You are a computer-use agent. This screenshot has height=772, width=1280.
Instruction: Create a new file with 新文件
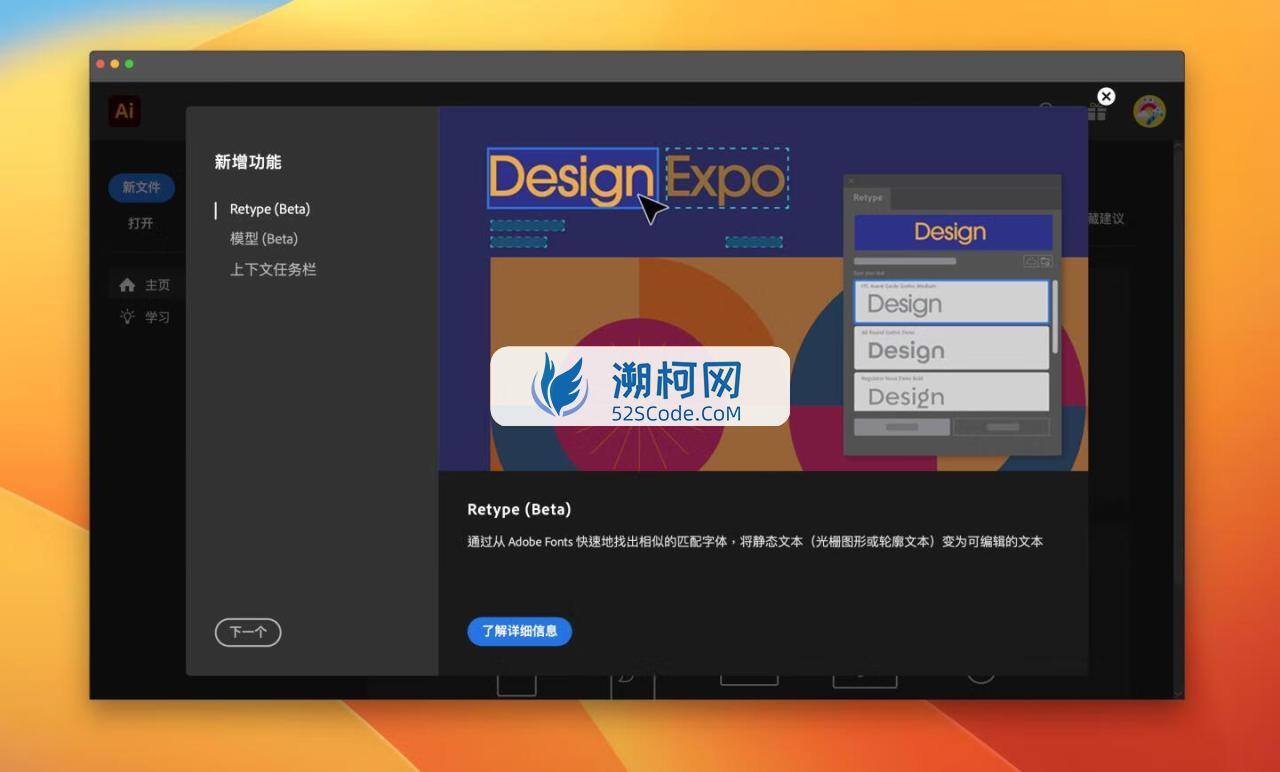[x=141, y=187]
